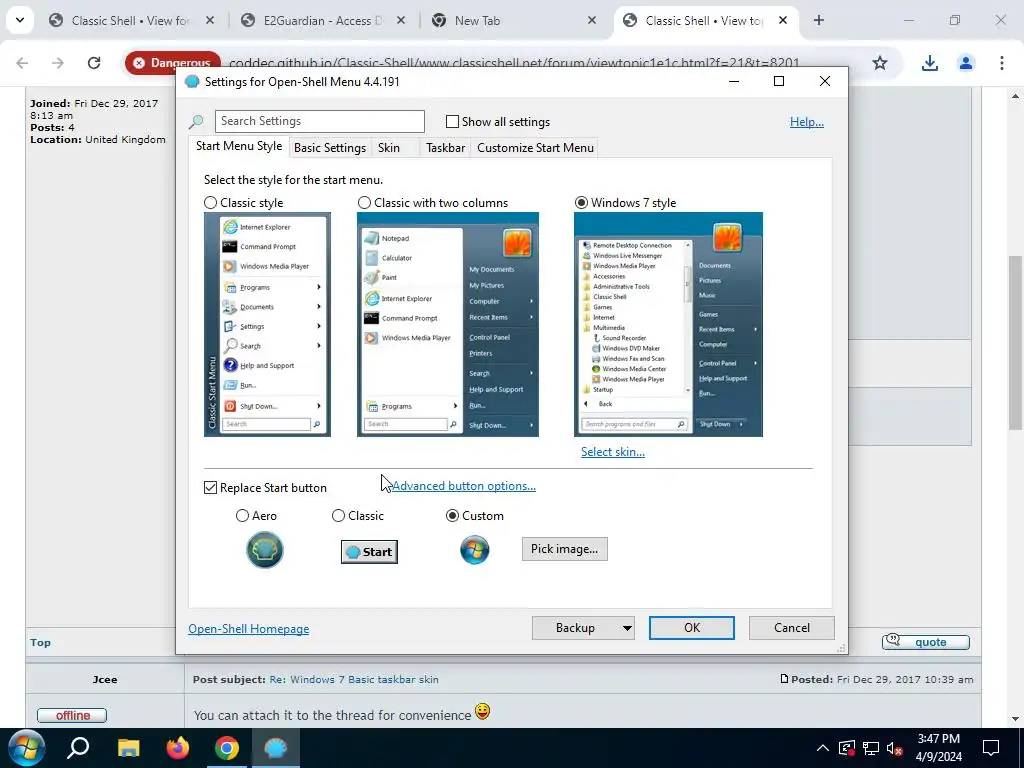Click the Windows 7 style preview thumbnail
The width and height of the screenshot is (1024, 768).
(x=668, y=325)
